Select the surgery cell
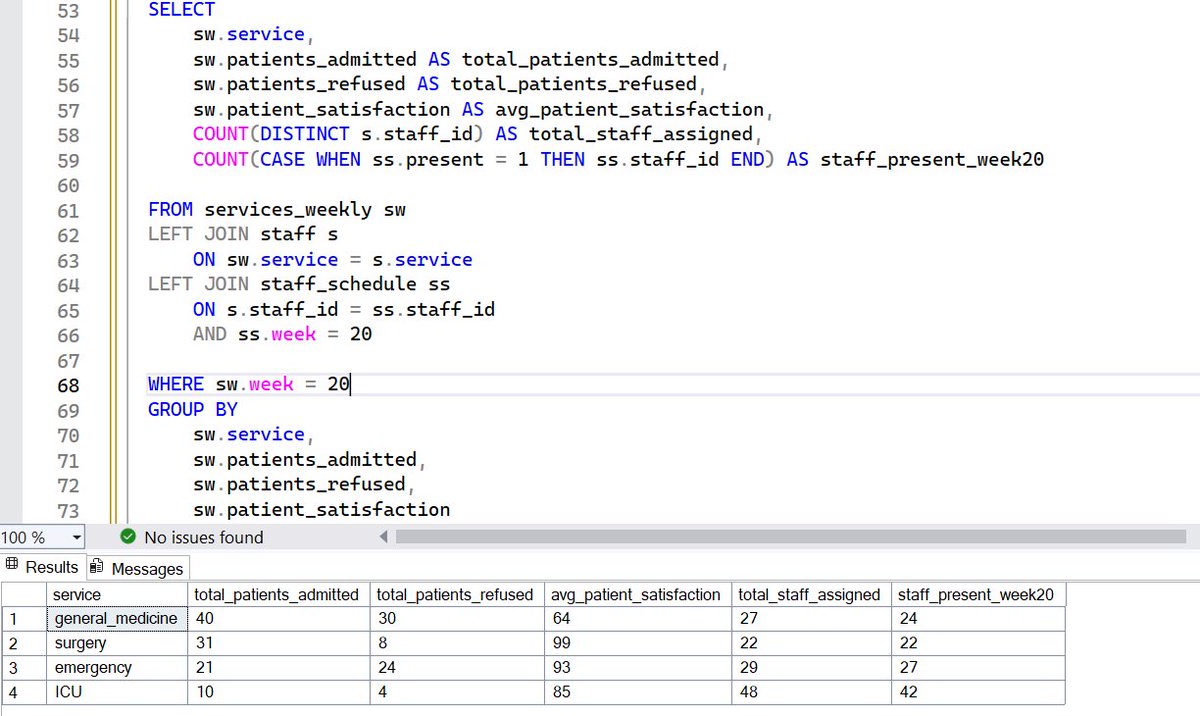 (117, 643)
